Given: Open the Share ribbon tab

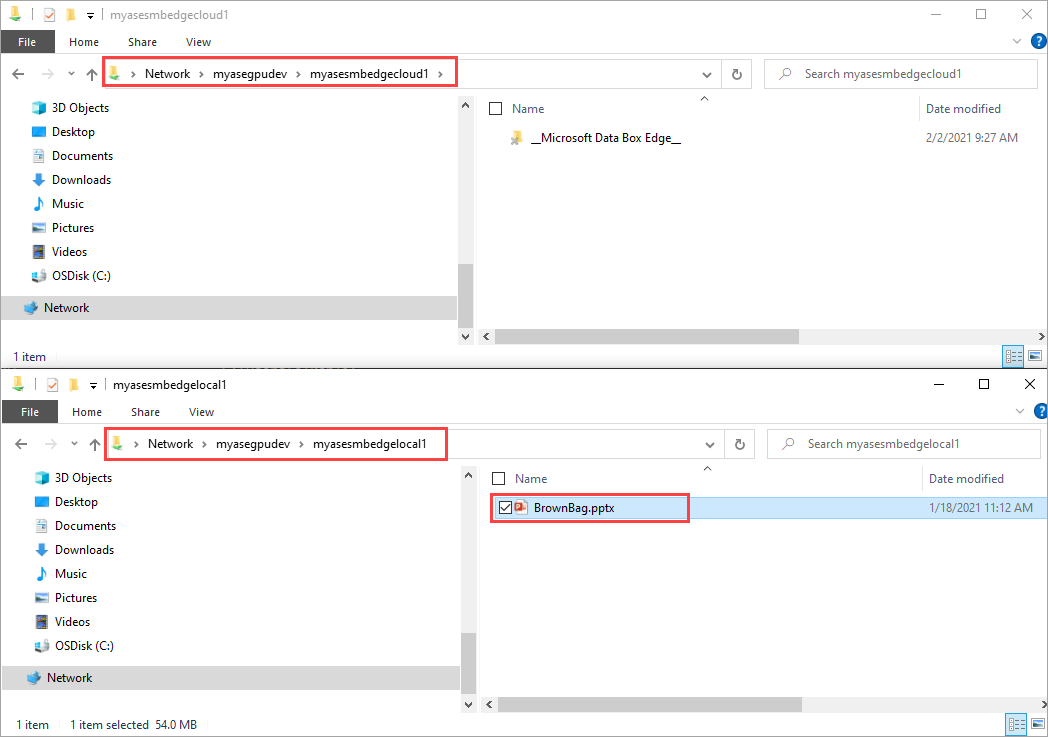Looking at the screenshot, I should coord(142,41).
